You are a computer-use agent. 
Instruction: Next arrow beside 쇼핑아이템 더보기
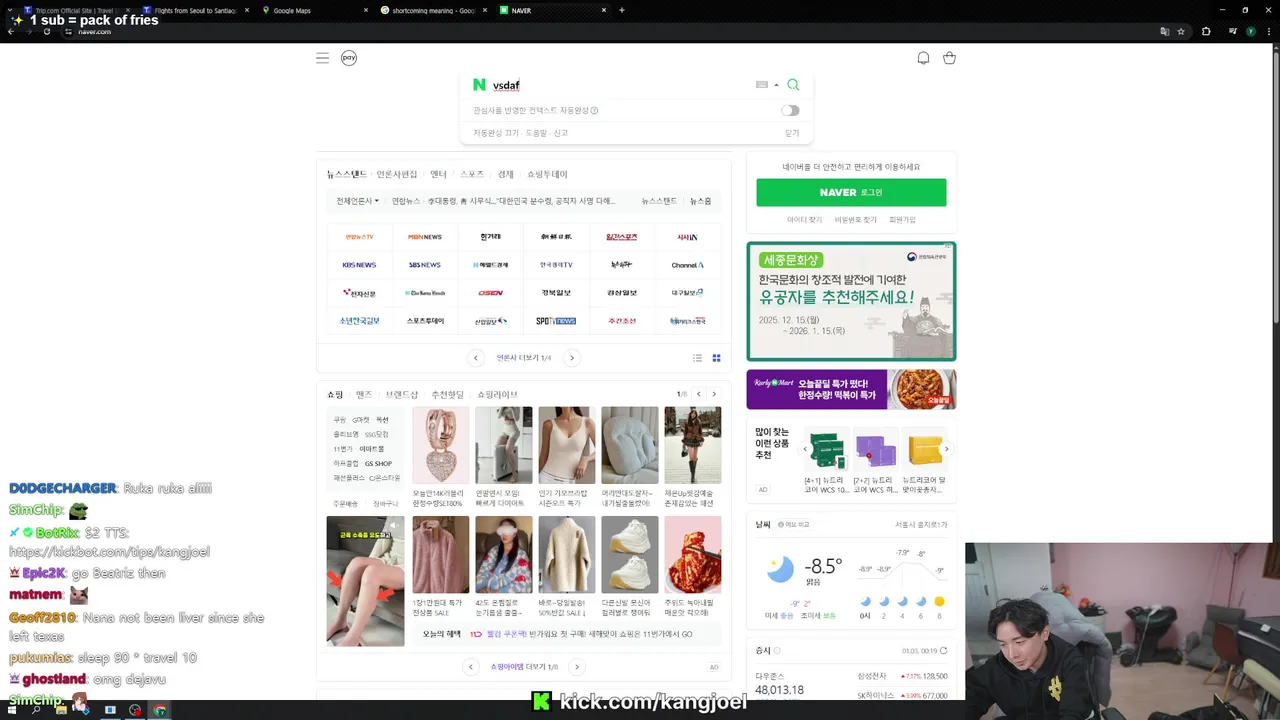577,667
